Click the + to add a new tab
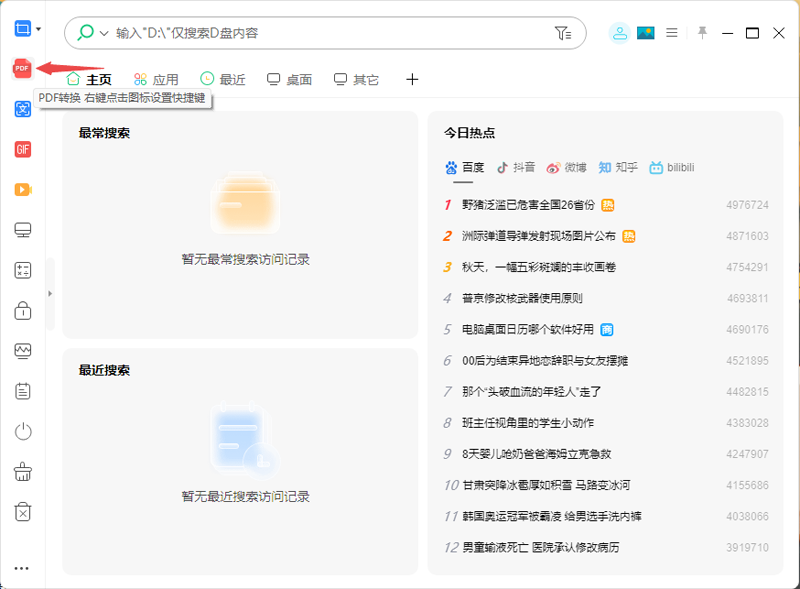This screenshot has height=589, width=800. pyautogui.click(x=413, y=79)
